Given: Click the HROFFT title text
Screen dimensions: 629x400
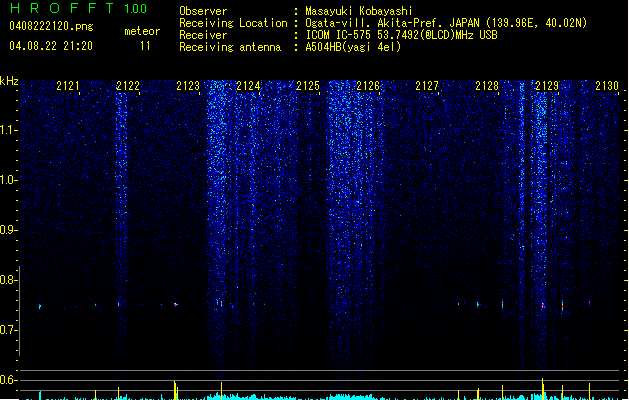Looking at the screenshot, I should pos(62,8).
